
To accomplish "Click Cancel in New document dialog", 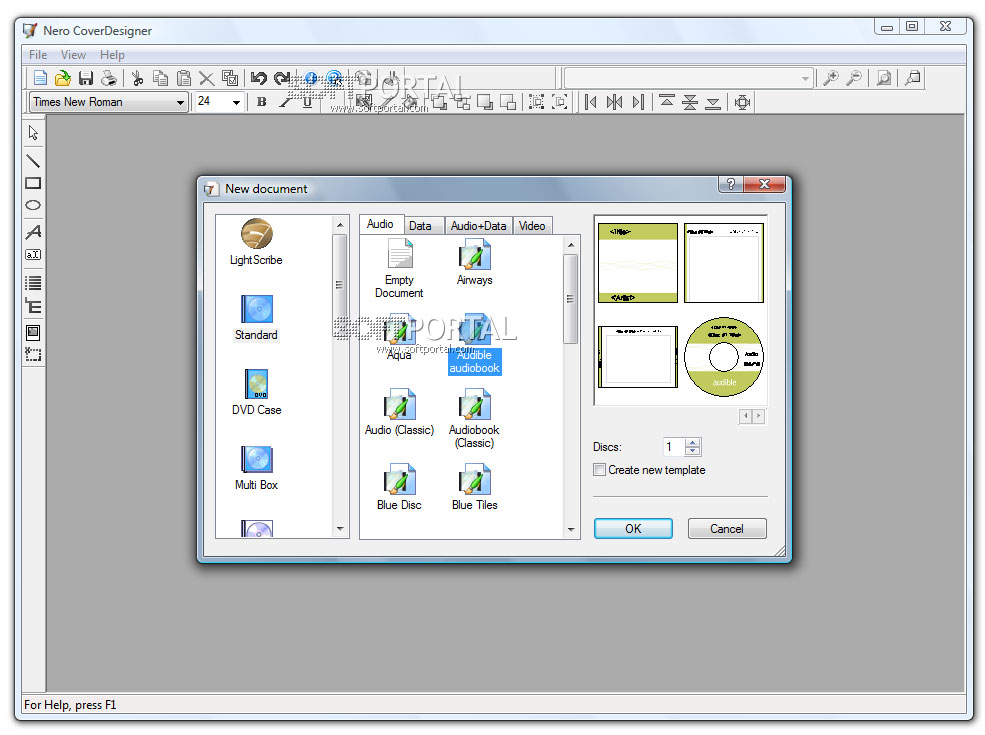I will point(727,529).
